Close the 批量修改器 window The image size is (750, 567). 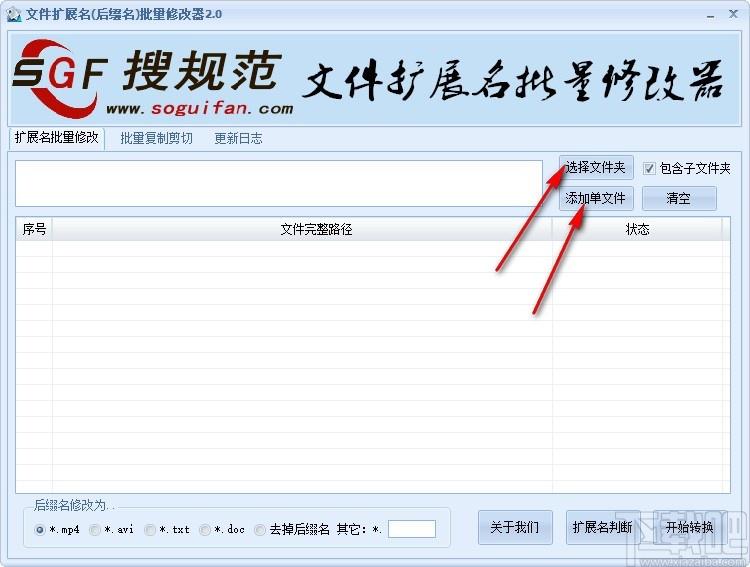[x=733, y=14]
